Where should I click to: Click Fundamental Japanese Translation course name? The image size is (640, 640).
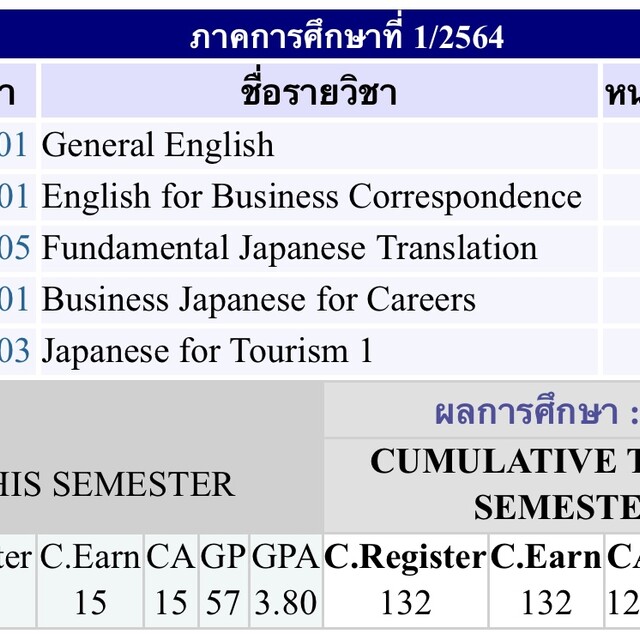pyautogui.click(x=289, y=248)
